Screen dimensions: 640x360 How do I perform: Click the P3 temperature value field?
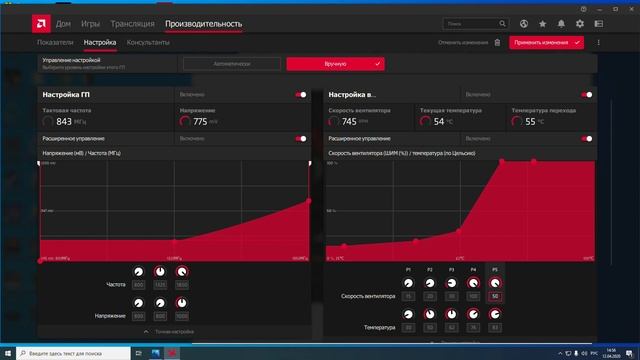pyautogui.click(x=451, y=328)
